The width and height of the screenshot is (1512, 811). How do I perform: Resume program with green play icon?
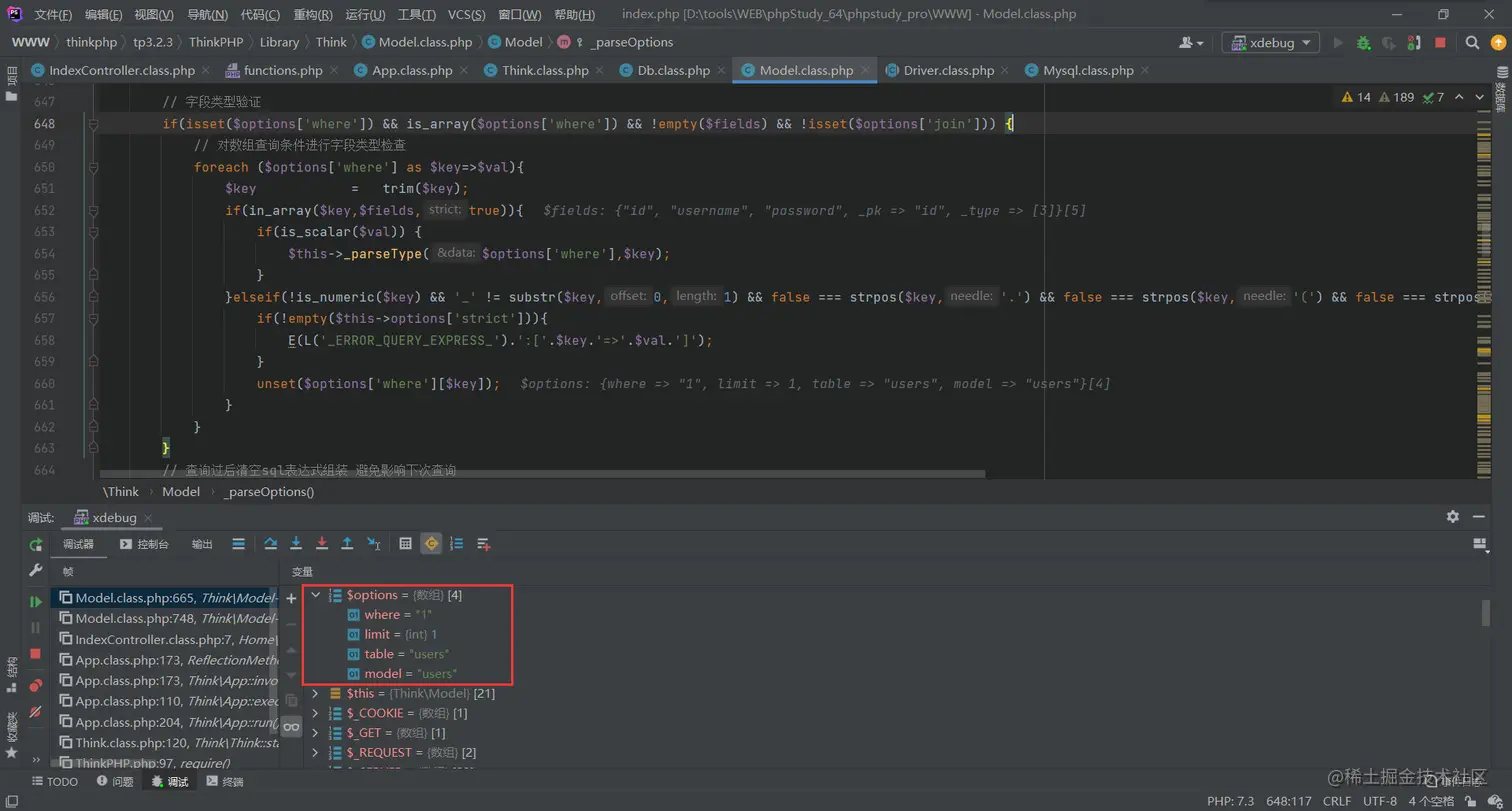pos(36,602)
